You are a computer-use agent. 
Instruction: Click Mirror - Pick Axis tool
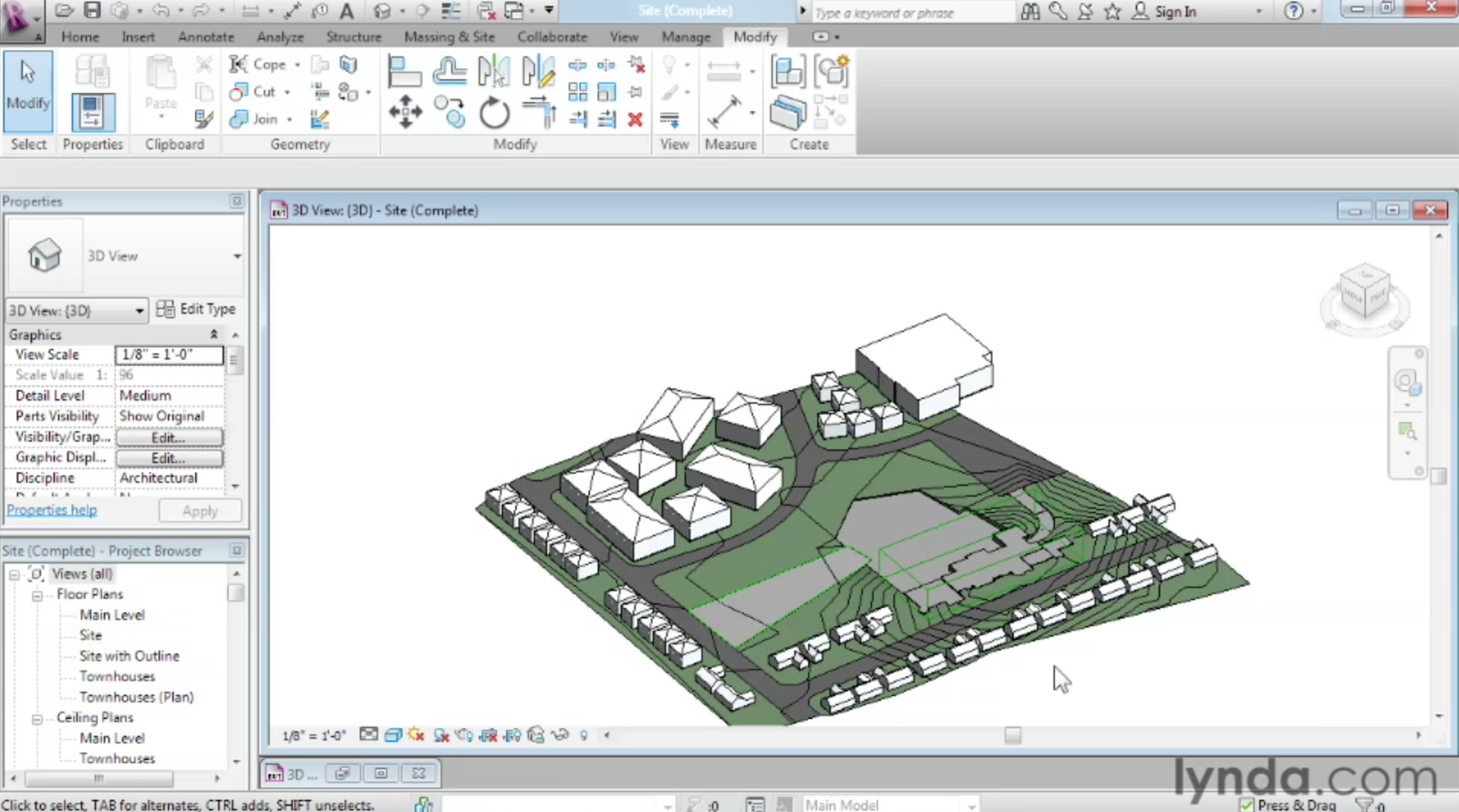tap(493, 71)
